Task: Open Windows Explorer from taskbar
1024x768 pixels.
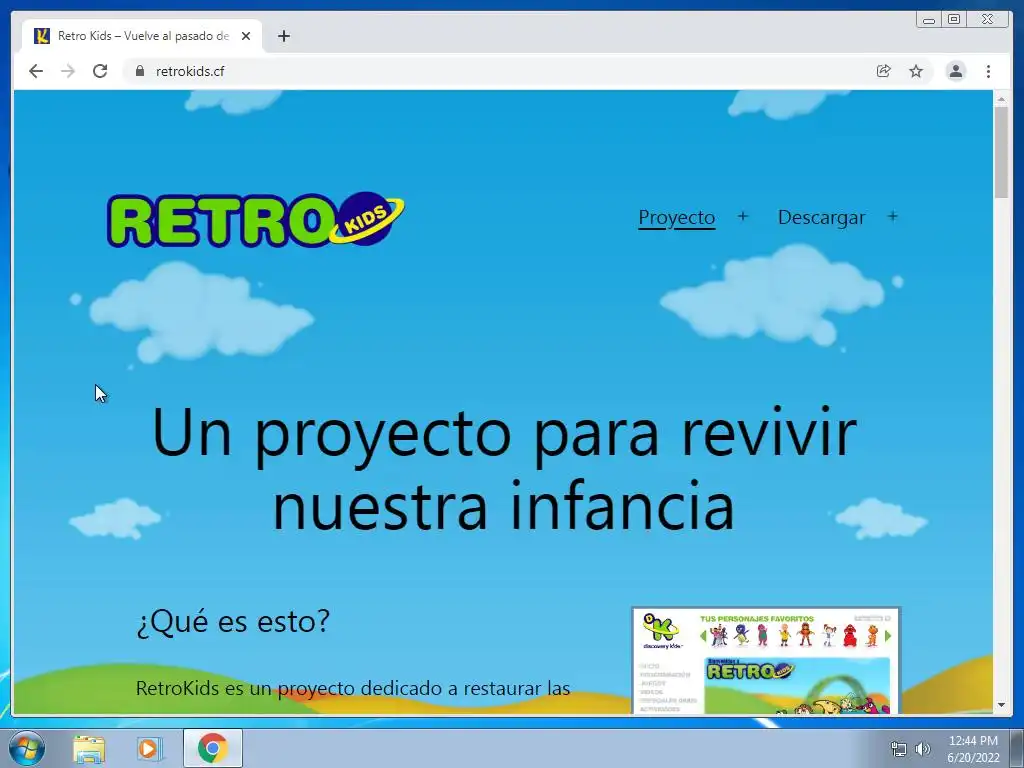Action: (89, 748)
